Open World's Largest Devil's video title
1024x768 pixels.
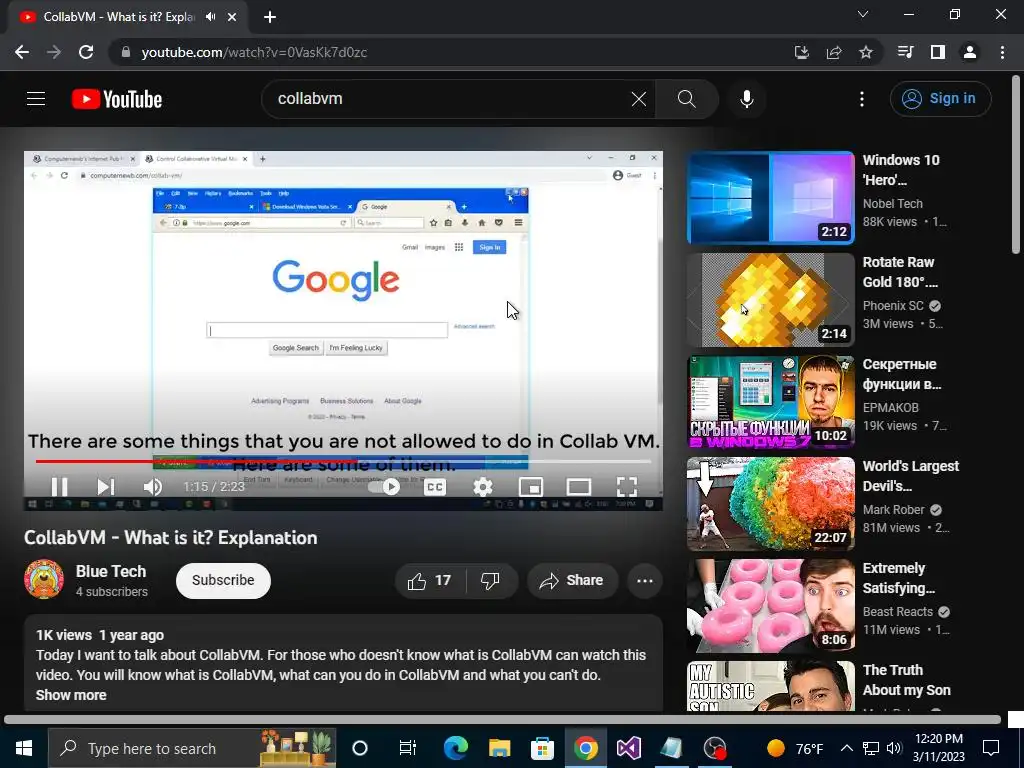pos(911,476)
